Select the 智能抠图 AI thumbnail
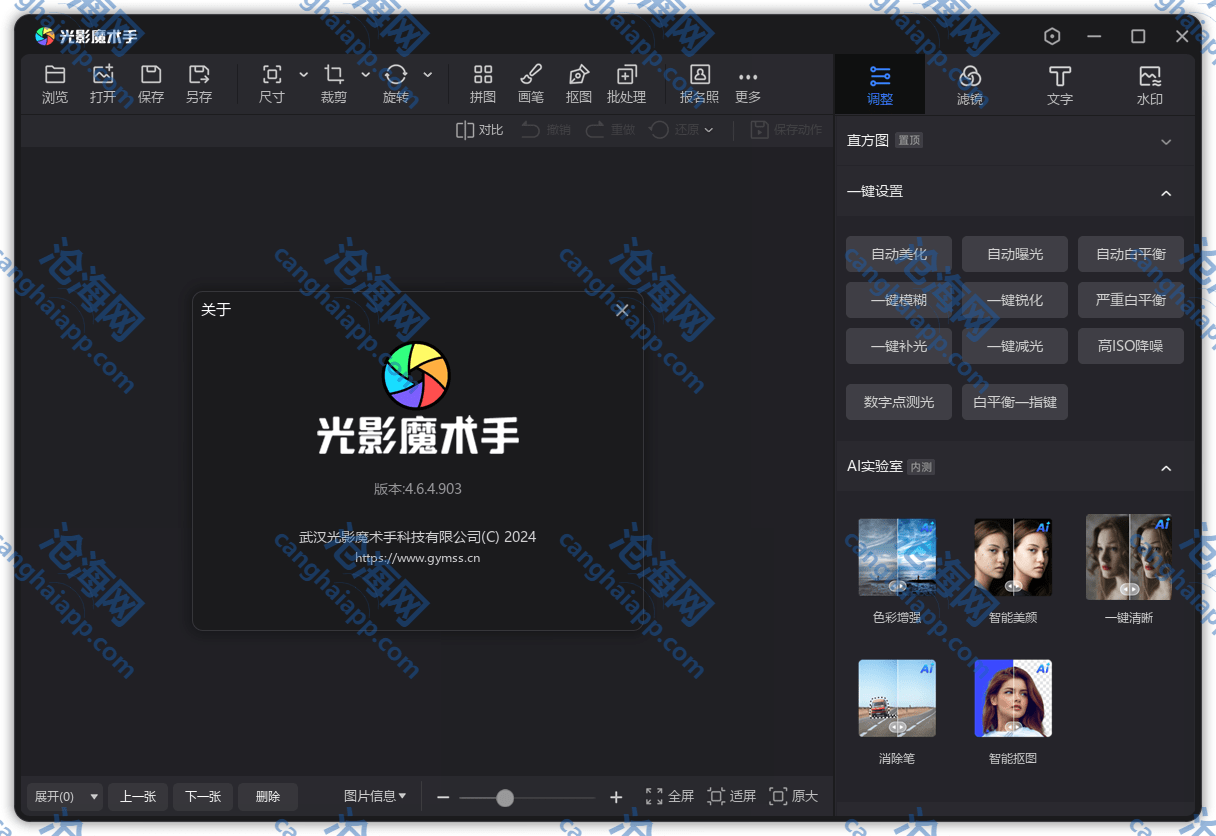Screen dimensions: 1216x836 [x=1013, y=698]
